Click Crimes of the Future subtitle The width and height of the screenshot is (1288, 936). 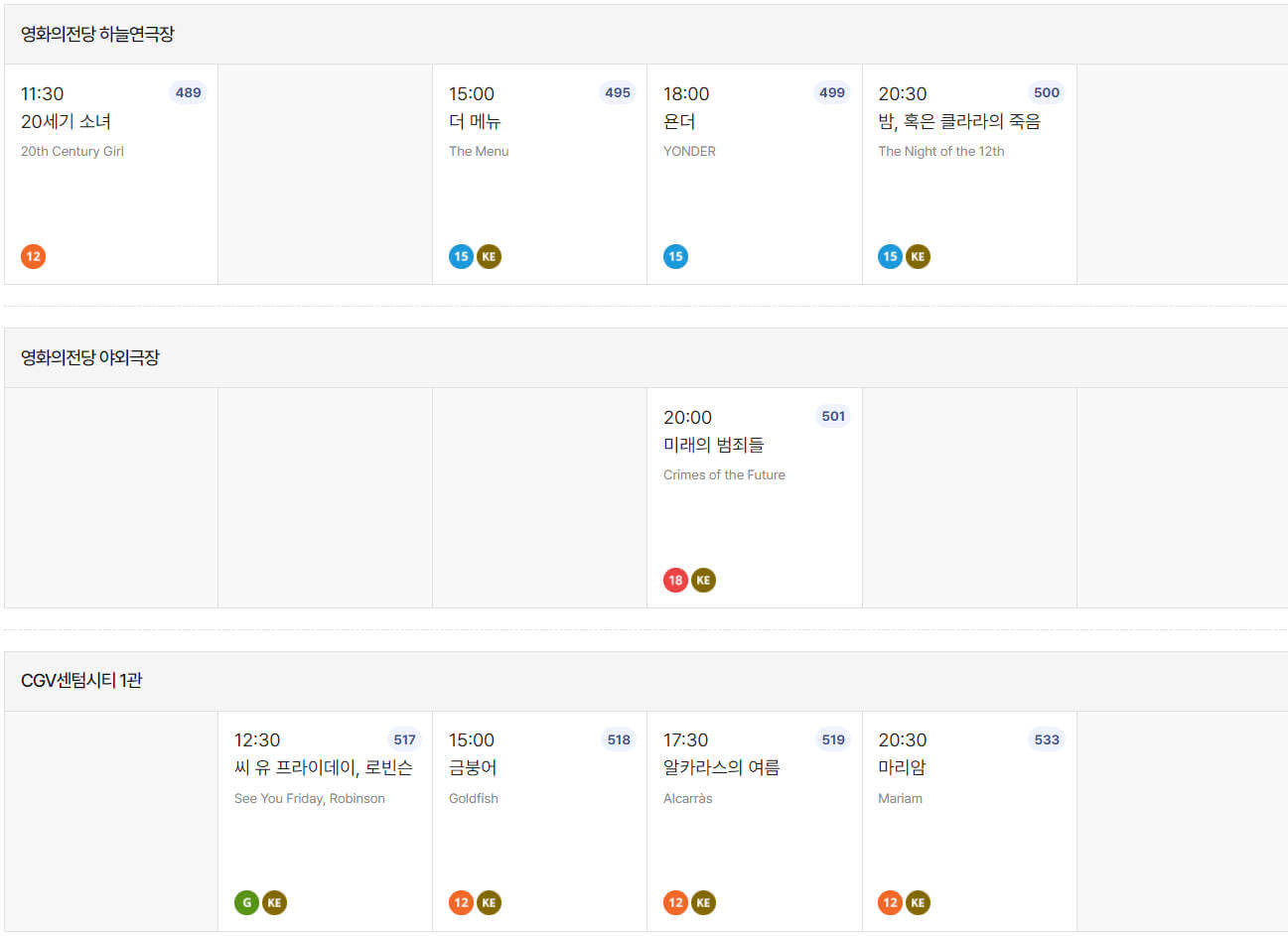[x=724, y=474]
